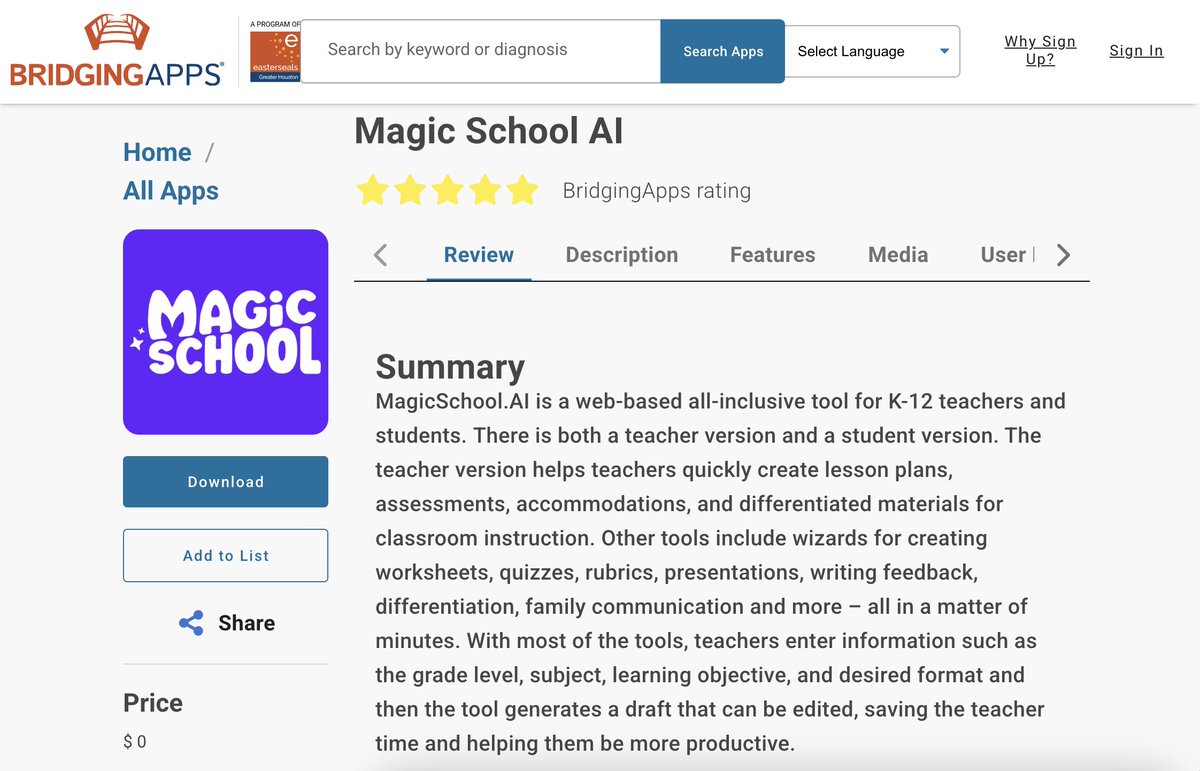This screenshot has width=1200, height=771.
Task: Switch to the Description tab
Action: pyautogui.click(x=622, y=255)
